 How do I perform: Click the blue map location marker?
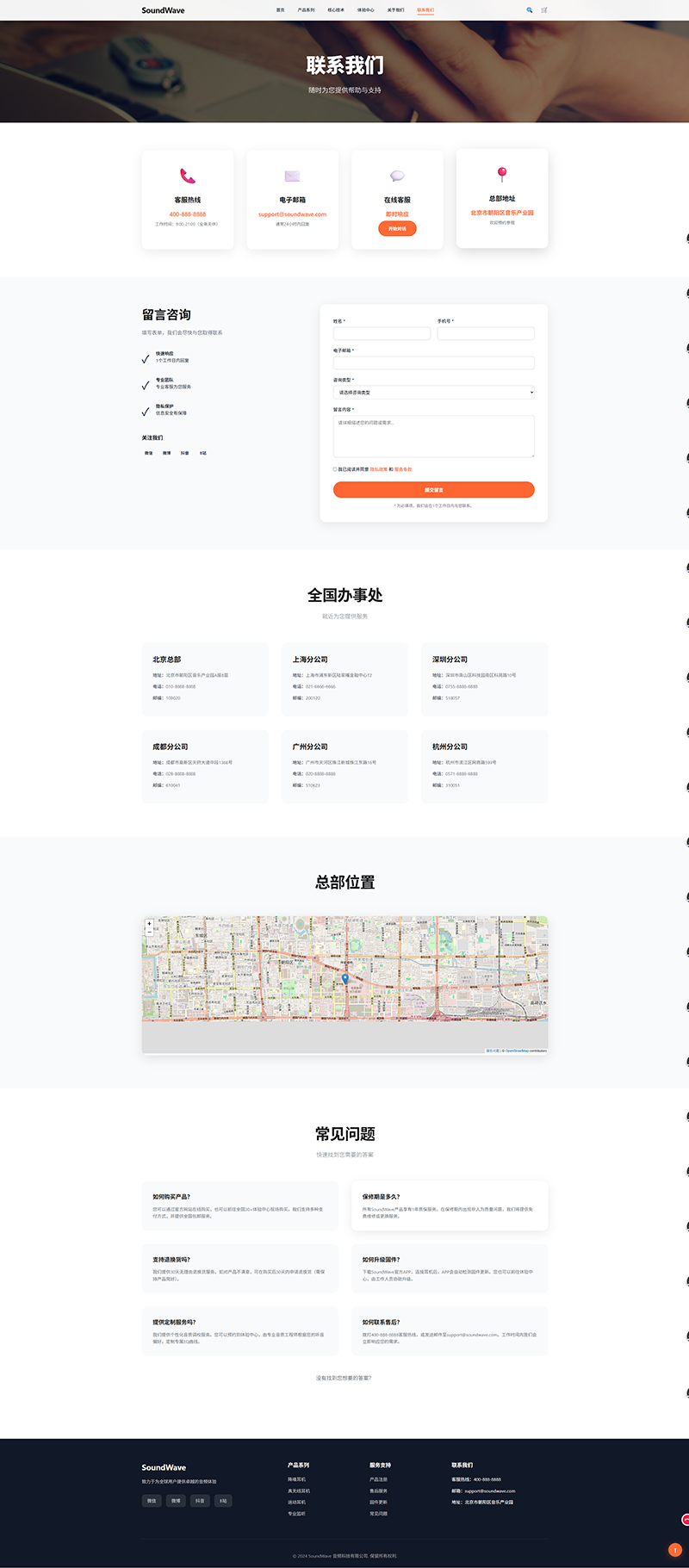point(345,978)
